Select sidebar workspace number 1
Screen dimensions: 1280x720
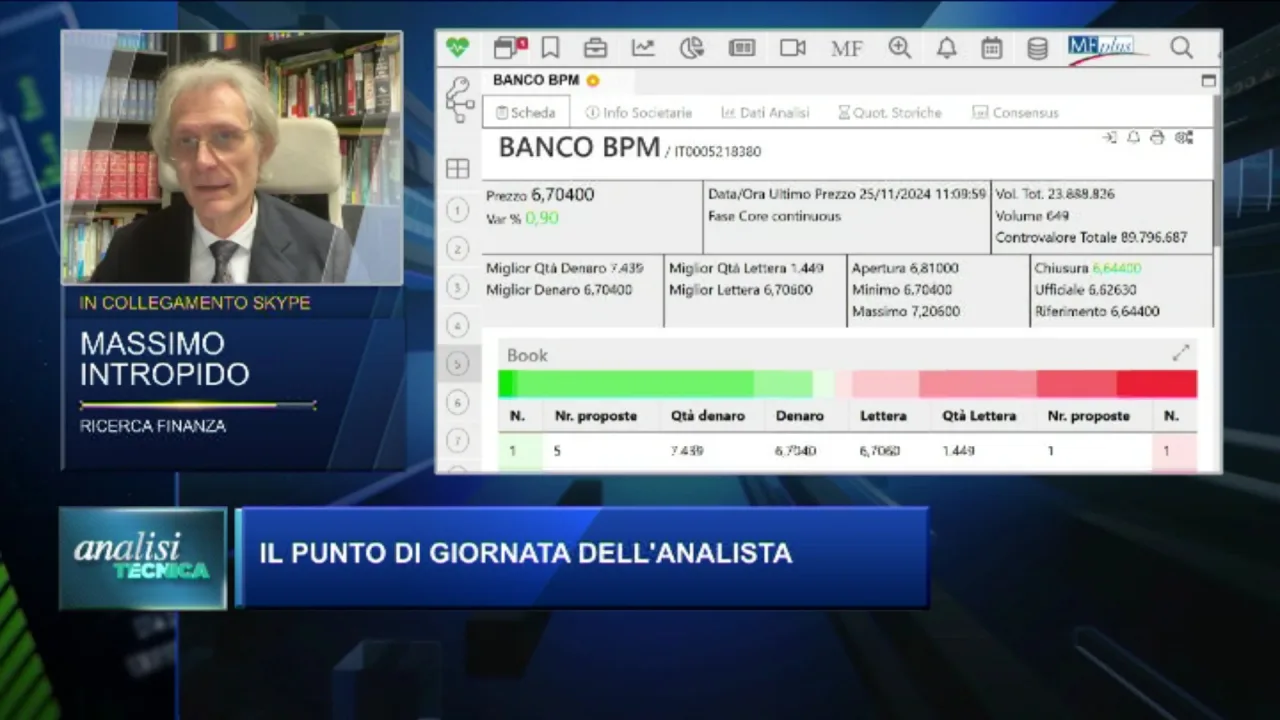tap(458, 210)
